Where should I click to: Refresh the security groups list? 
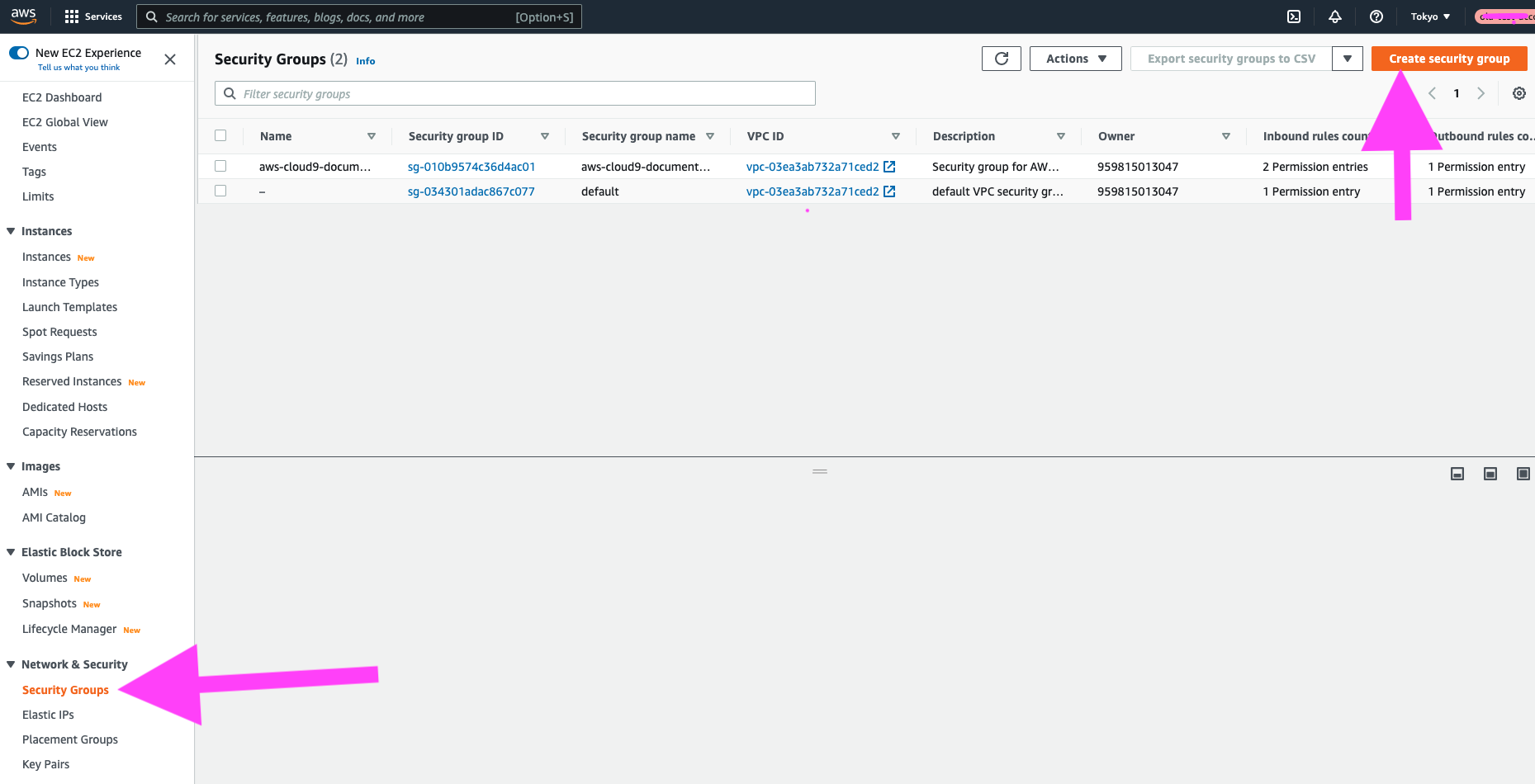point(1001,58)
